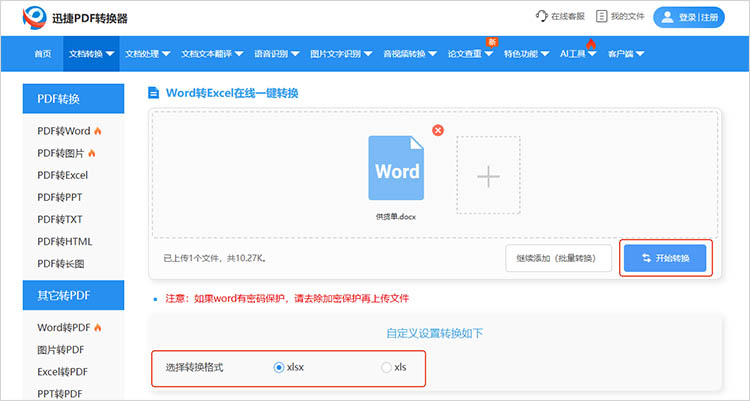This screenshot has width=750, height=401.
Task: Click the plus box to add file
Action: 488,175
